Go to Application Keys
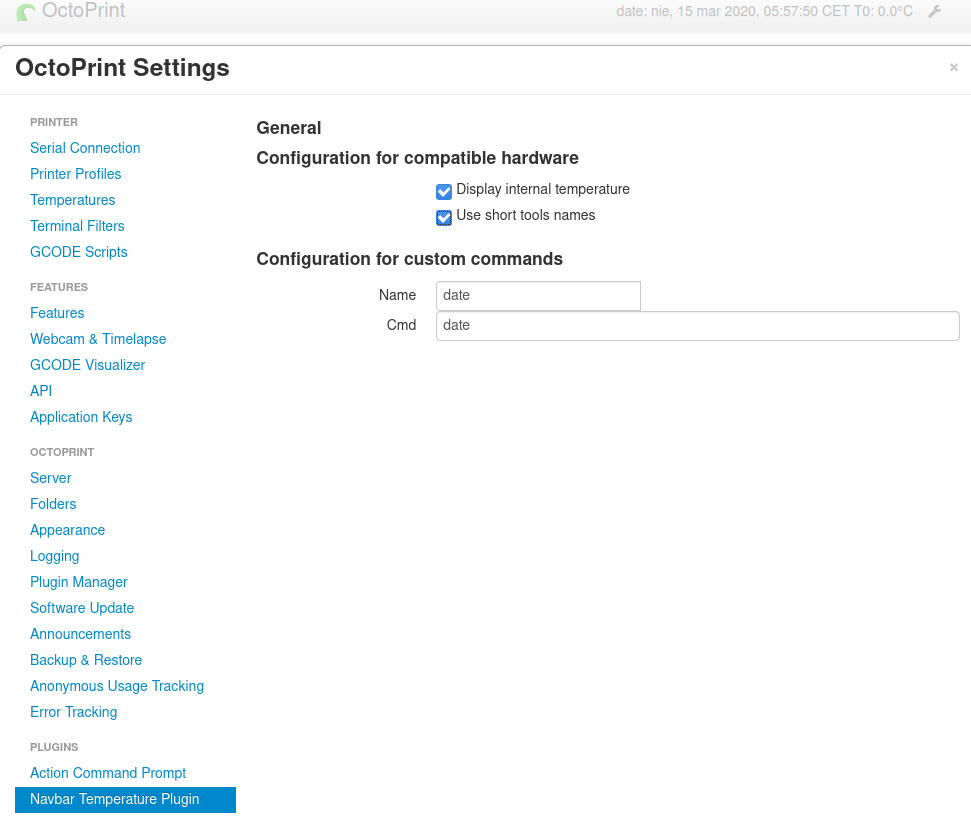This screenshot has height=834, width=971. [81, 417]
